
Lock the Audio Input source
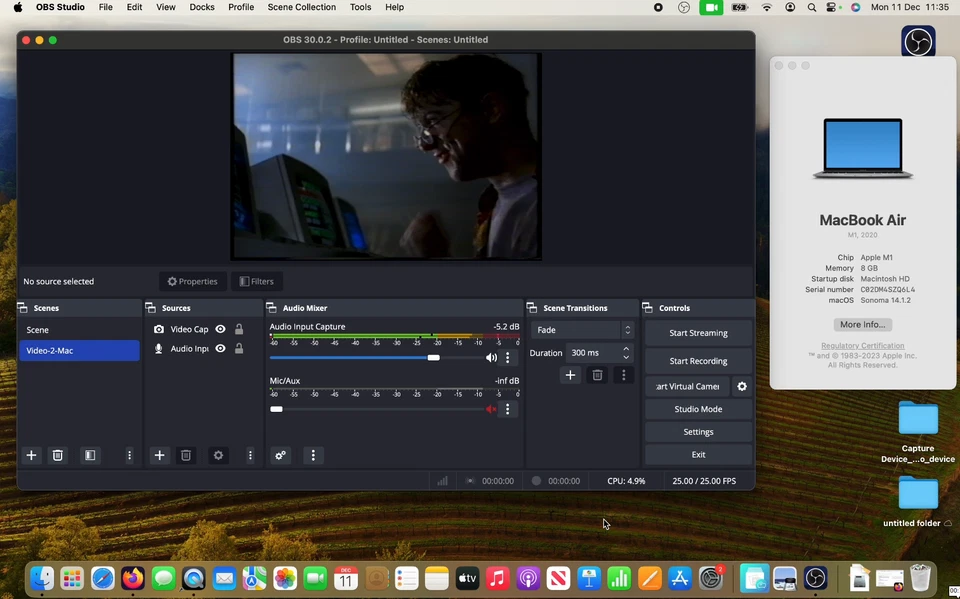click(x=239, y=348)
